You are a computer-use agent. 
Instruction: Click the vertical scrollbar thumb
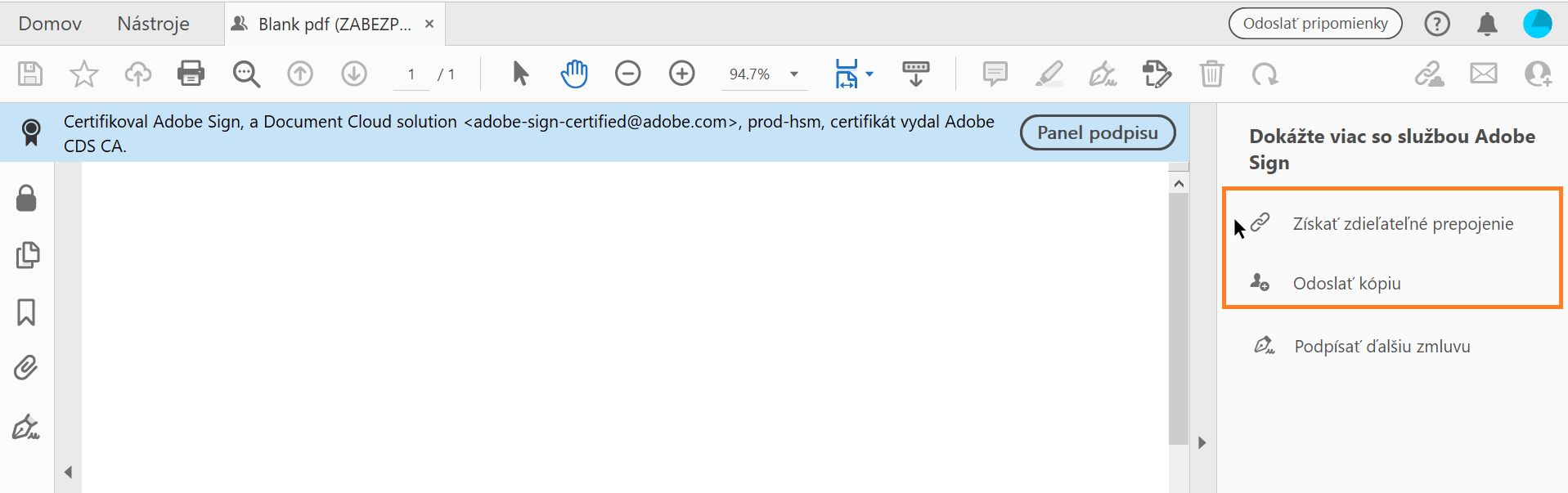tap(1179, 319)
